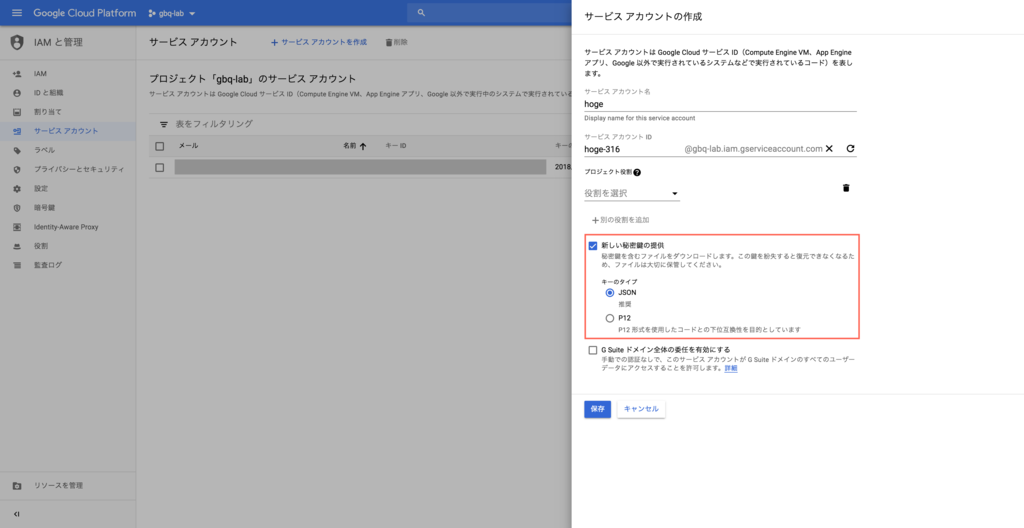Click the '削除' delete button in toolbar
Screen dimensions: 1024x528
(x=396, y=42)
